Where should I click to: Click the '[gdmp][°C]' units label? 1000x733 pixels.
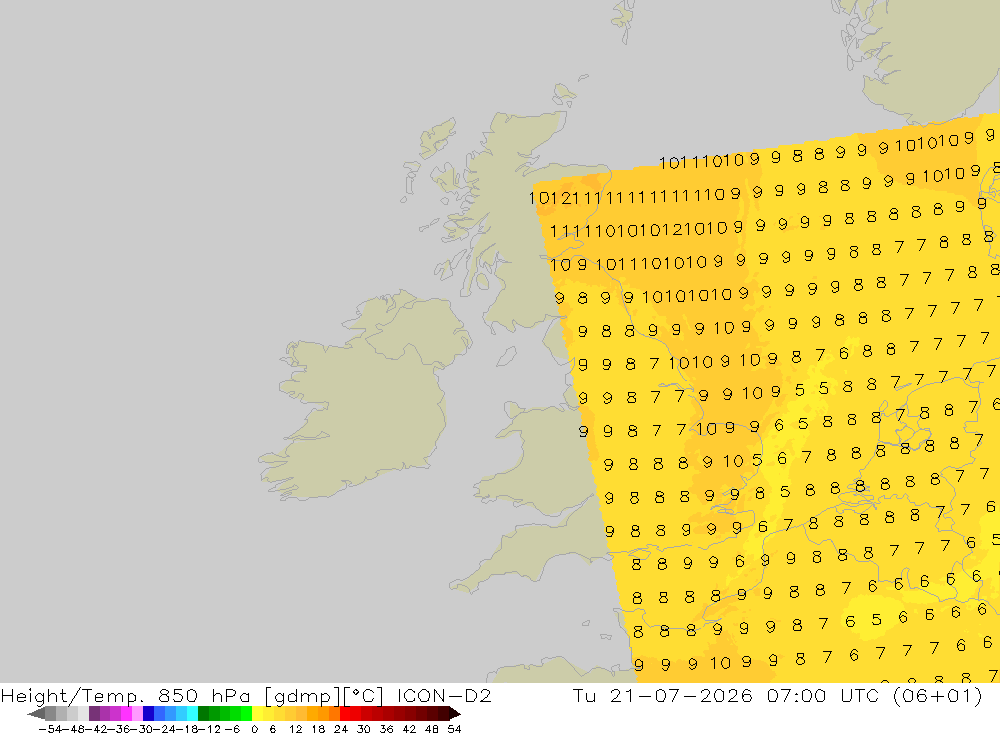(324, 696)
